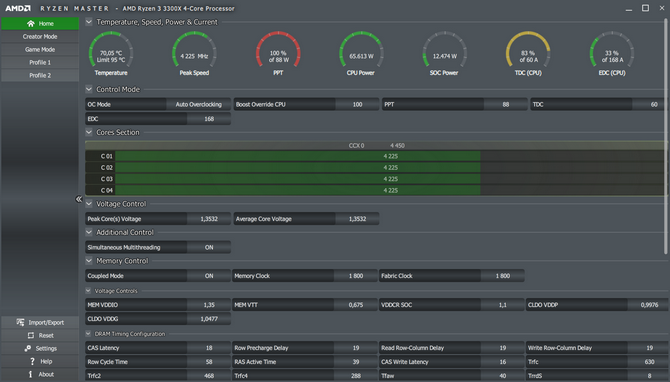This screenshot has width=670, height=382.
Task: Click VDDCR SOC value 1,1
Action: (502, 305)
